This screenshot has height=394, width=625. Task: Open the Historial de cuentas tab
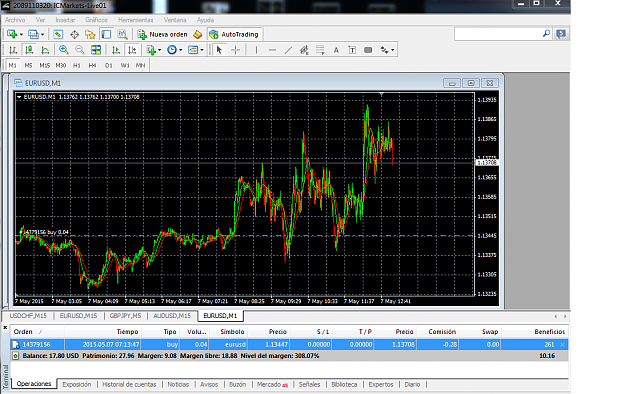point(130,384)
